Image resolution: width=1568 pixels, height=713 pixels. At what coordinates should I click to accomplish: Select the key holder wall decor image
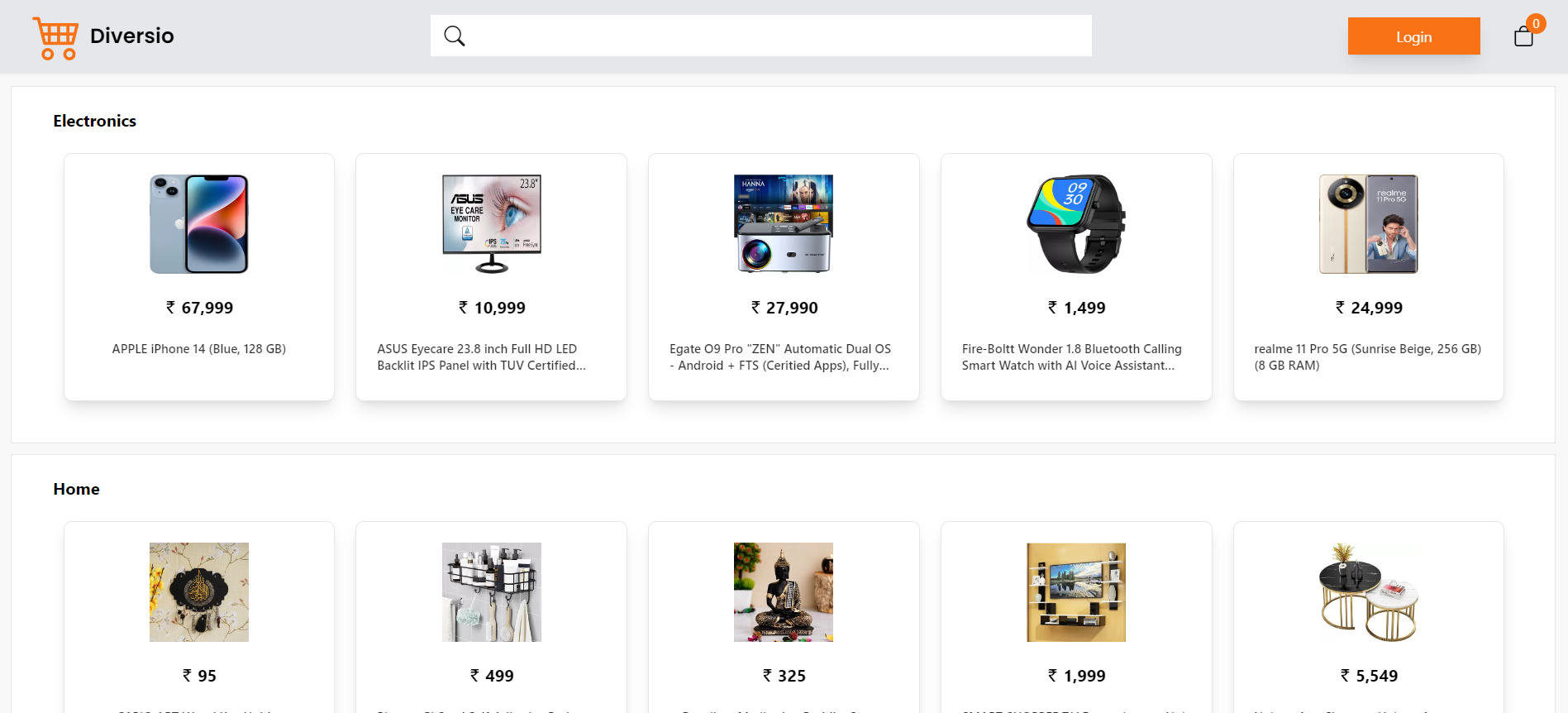199,592
